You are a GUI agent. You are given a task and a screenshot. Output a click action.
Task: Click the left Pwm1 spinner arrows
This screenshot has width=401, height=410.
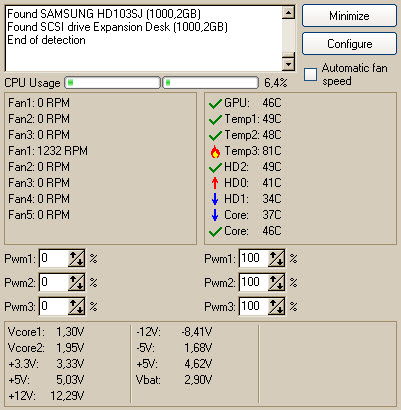[76, 259]
